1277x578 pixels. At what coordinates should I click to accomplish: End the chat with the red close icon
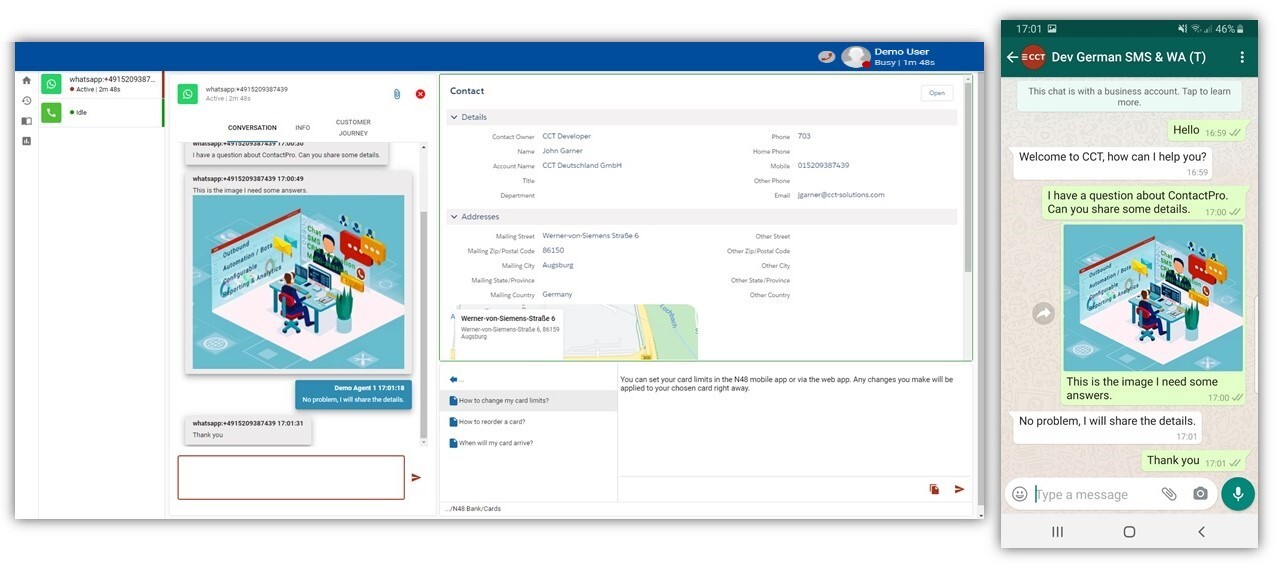[420, 94]
